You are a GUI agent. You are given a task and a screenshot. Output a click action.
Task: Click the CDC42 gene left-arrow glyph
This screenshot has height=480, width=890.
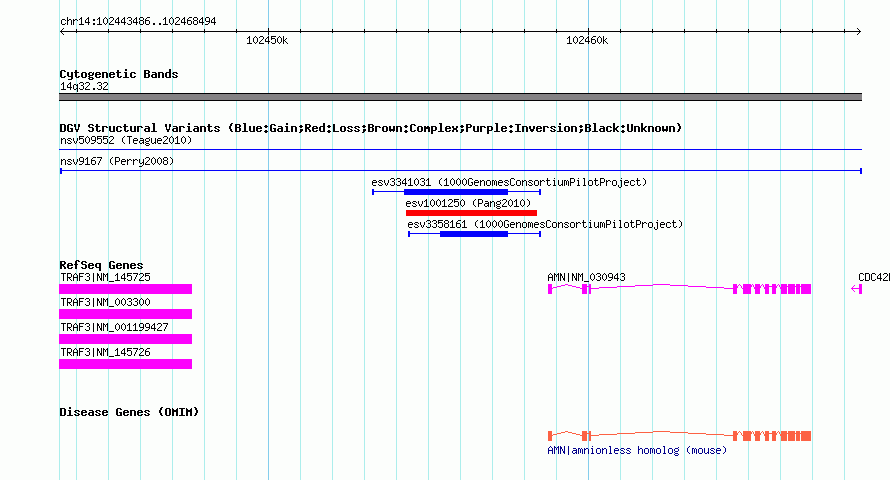pos(857,289)
